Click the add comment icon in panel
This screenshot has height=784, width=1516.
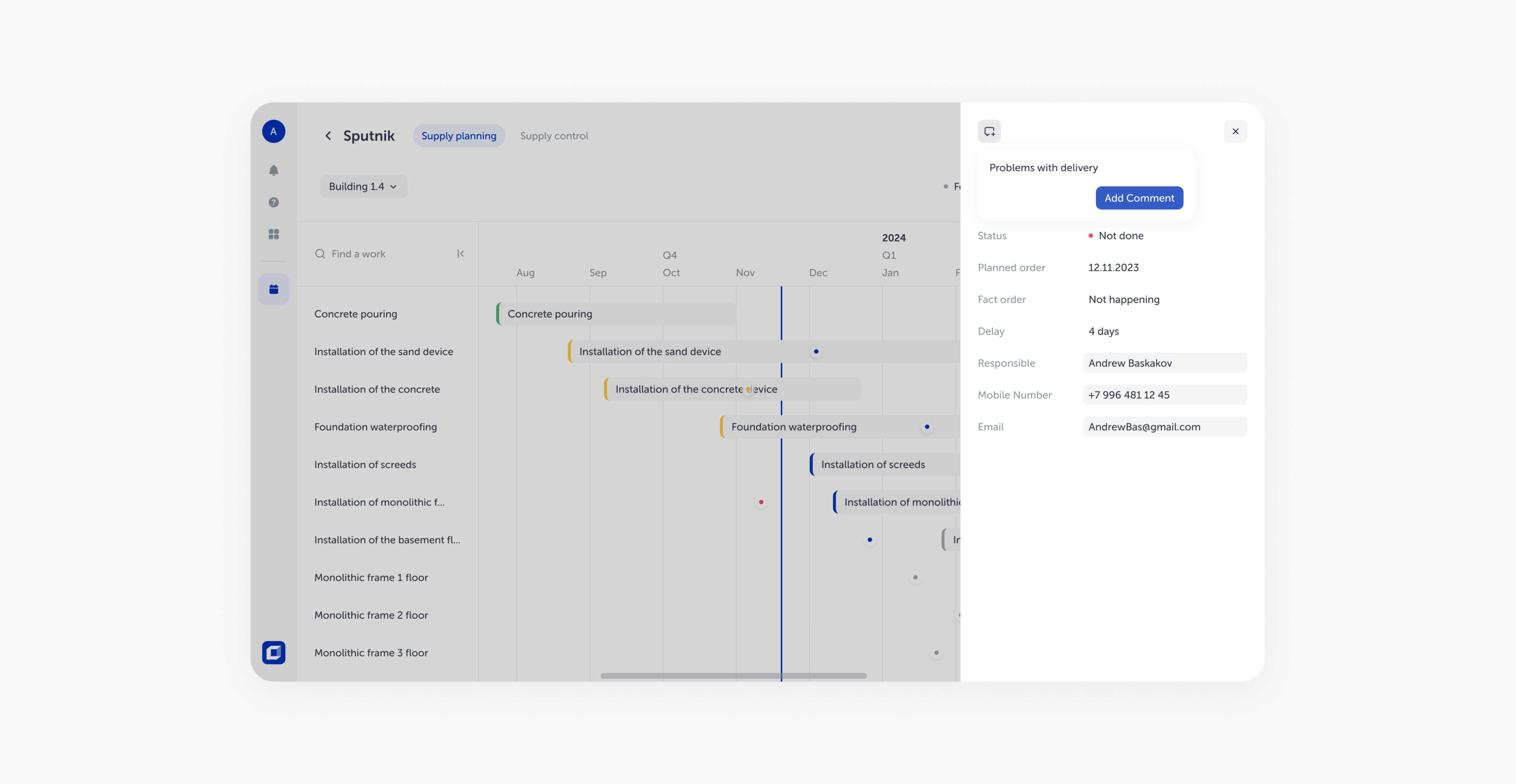[x=989, y=131]
